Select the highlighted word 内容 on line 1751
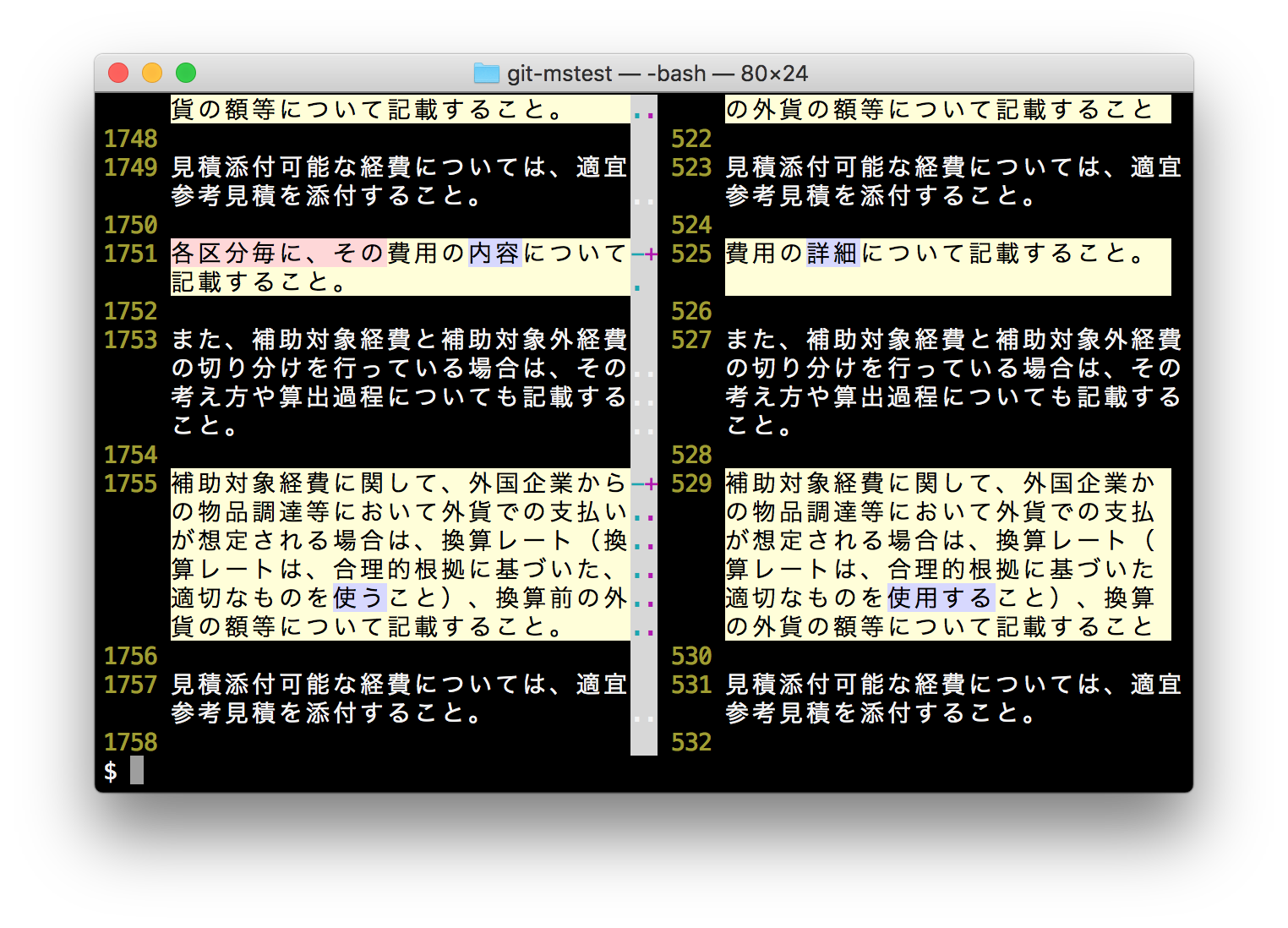Viewport: 1288px width, 928px height. 494,253
